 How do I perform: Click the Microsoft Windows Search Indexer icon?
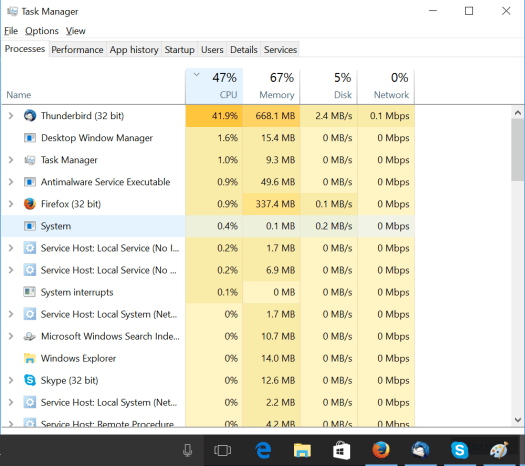(30, 336)
